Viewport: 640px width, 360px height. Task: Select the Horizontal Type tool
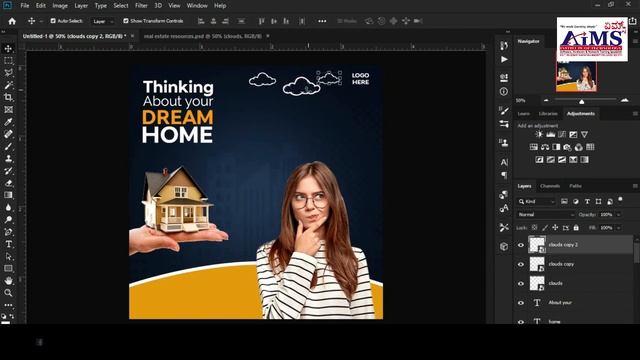[8, 244]
